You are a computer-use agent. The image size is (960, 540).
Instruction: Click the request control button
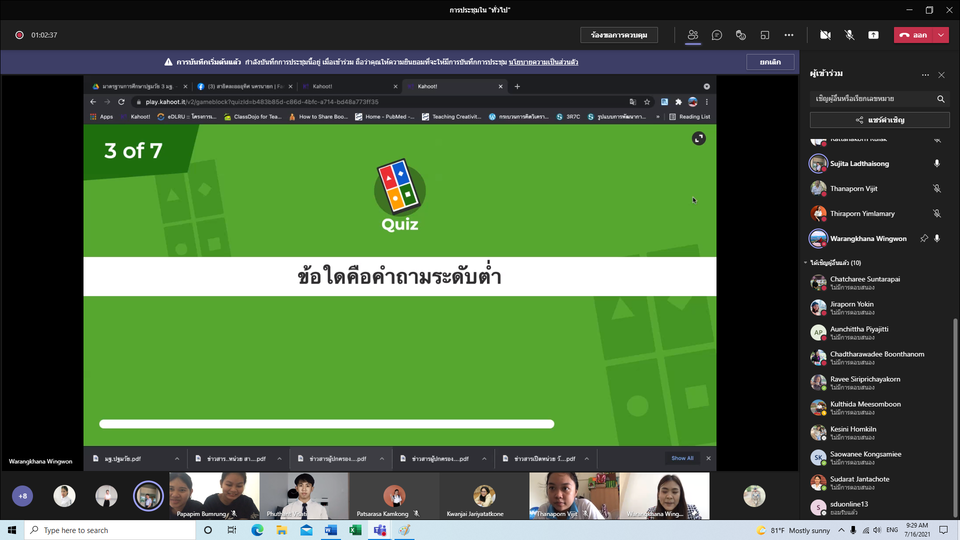point(619,35)
